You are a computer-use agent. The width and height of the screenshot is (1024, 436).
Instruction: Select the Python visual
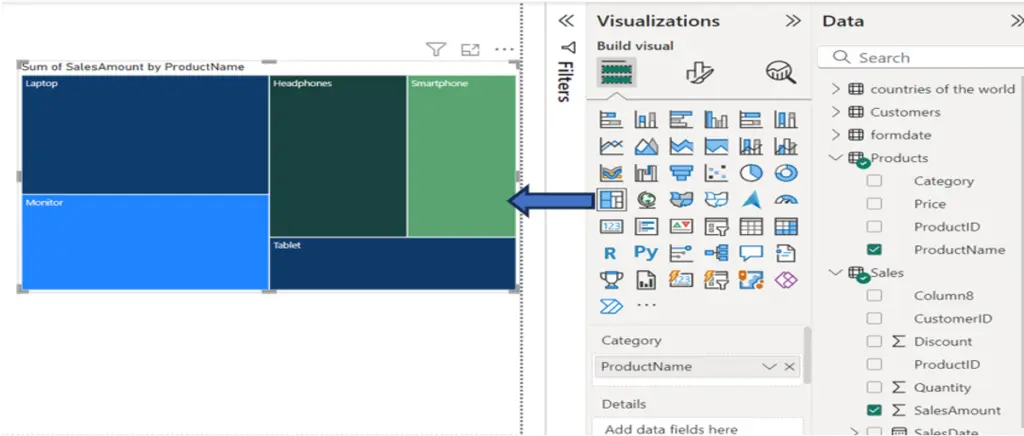click(x=646, y=253)
